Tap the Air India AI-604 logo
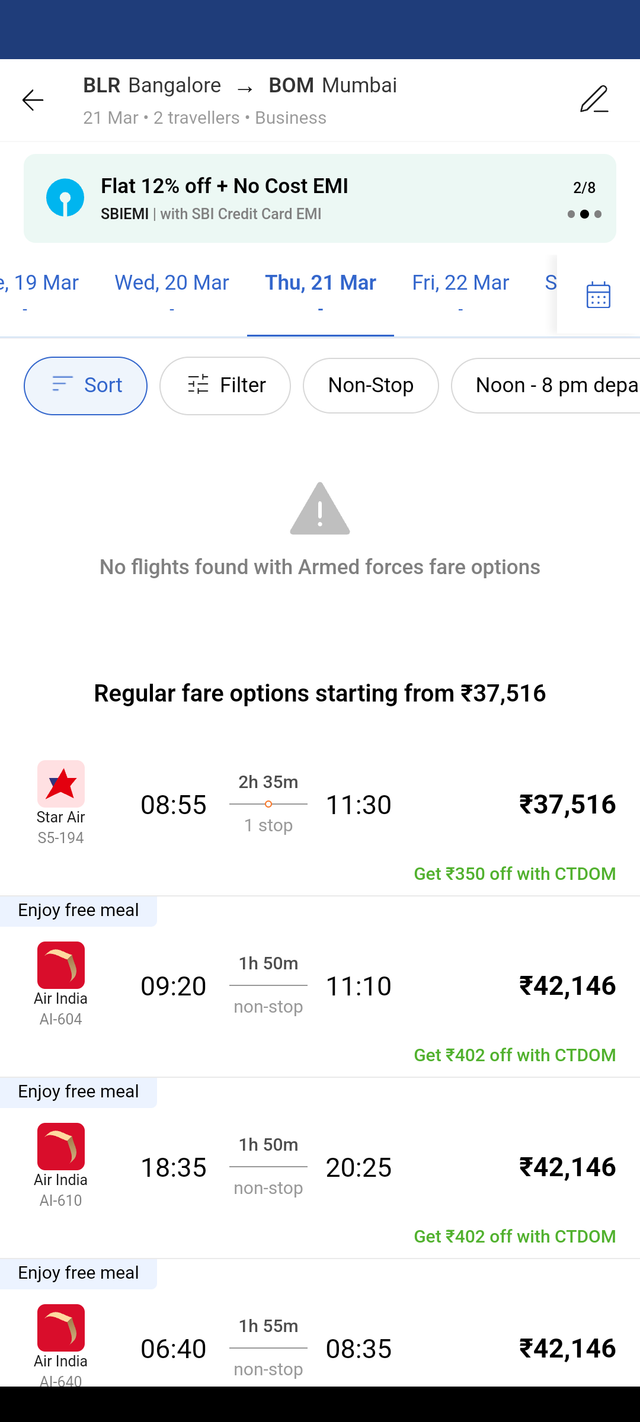Viewport: 640px width, 1422px height. click(x=61, y=965)
